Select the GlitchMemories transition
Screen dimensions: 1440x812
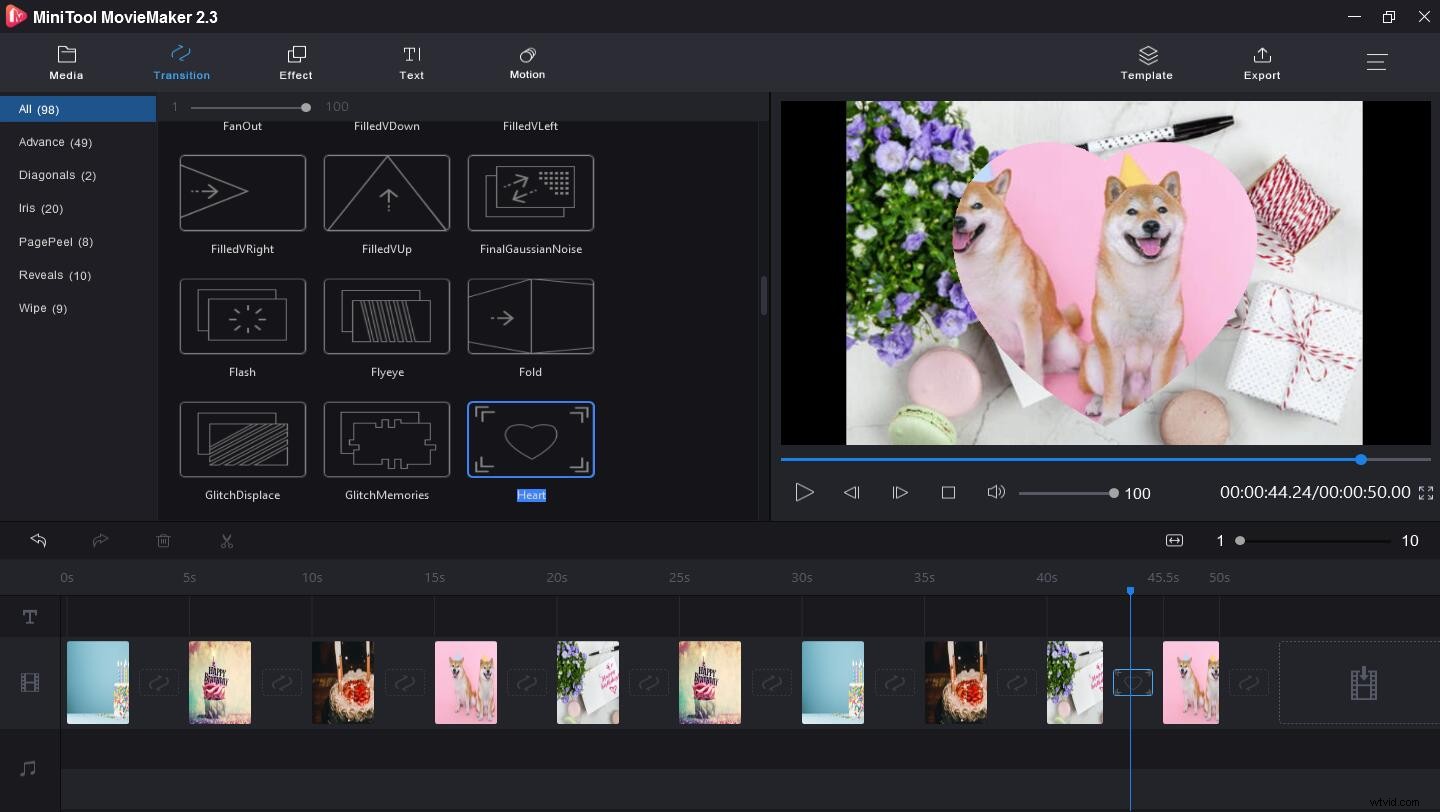(x=386, y=439)
